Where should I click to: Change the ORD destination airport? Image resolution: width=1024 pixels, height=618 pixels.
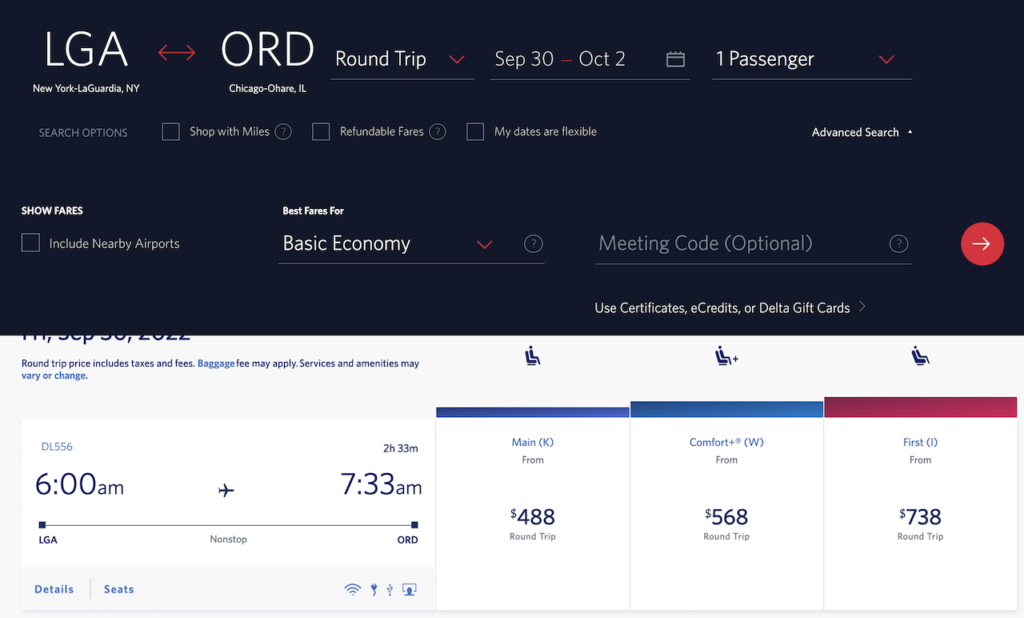[x=268, y=60]
